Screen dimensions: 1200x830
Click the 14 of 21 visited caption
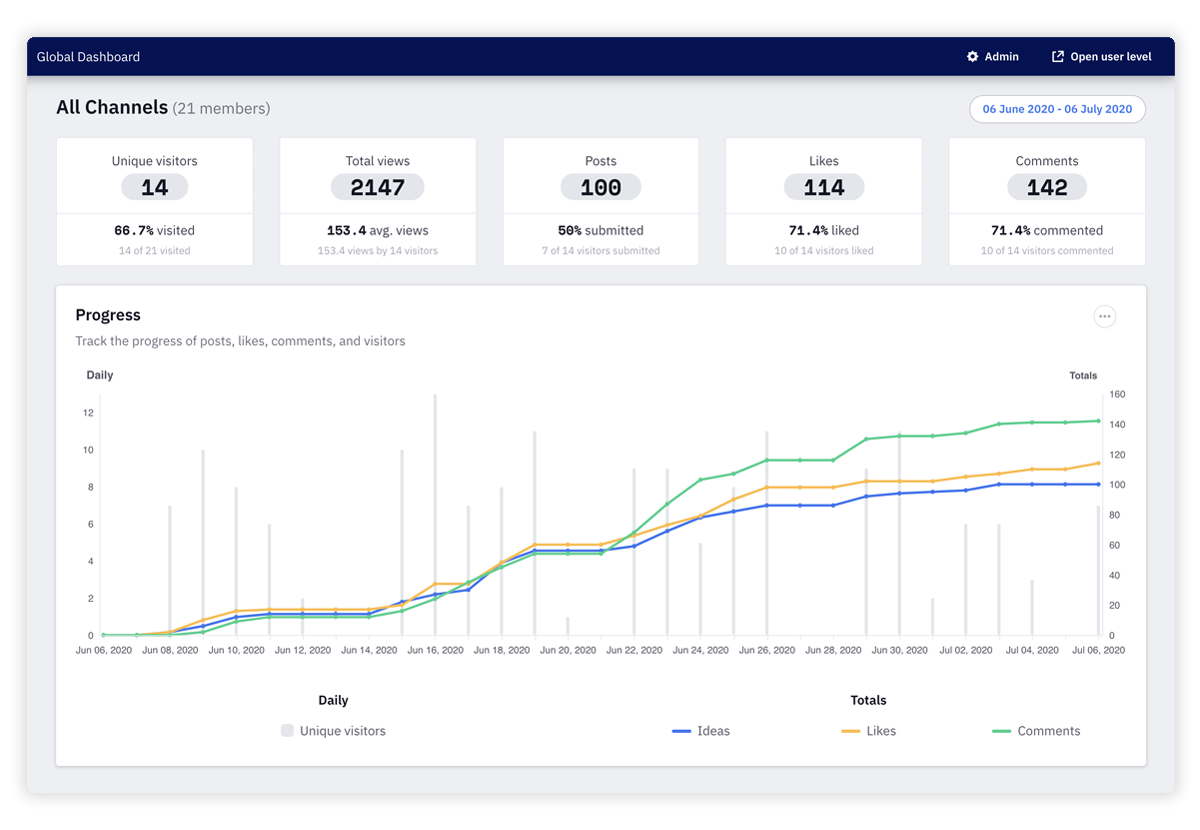155,251
